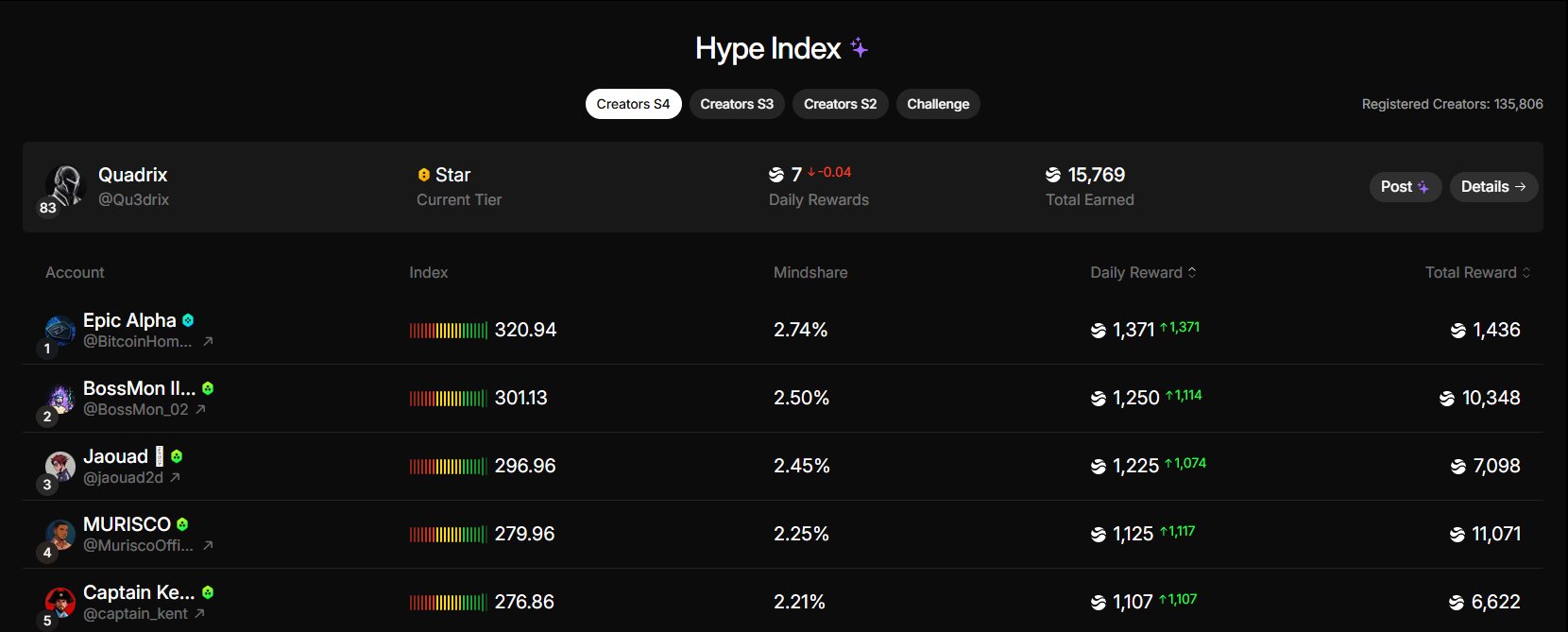Sort by Daily Reward column arrows
This screenshot has width=1568, height=632.
pyautogui.click(x=1192, y=272)
